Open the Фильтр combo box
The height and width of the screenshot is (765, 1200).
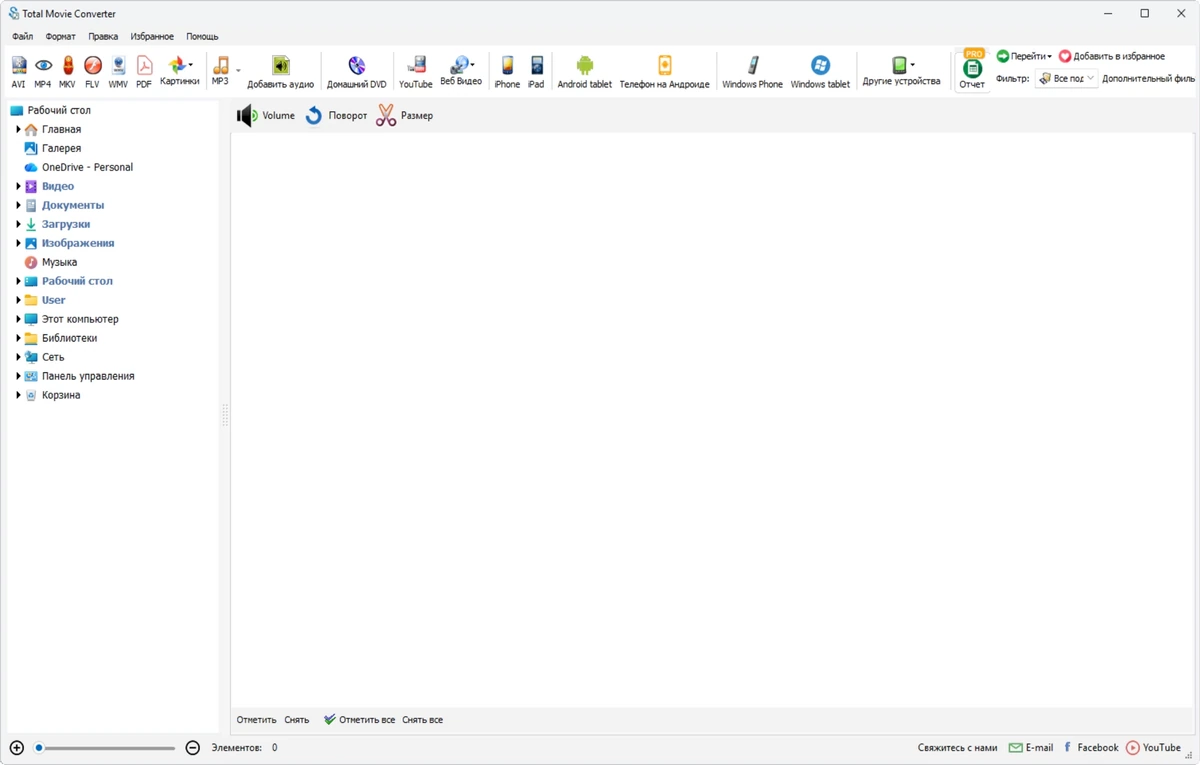click(x=1066, y=78)
